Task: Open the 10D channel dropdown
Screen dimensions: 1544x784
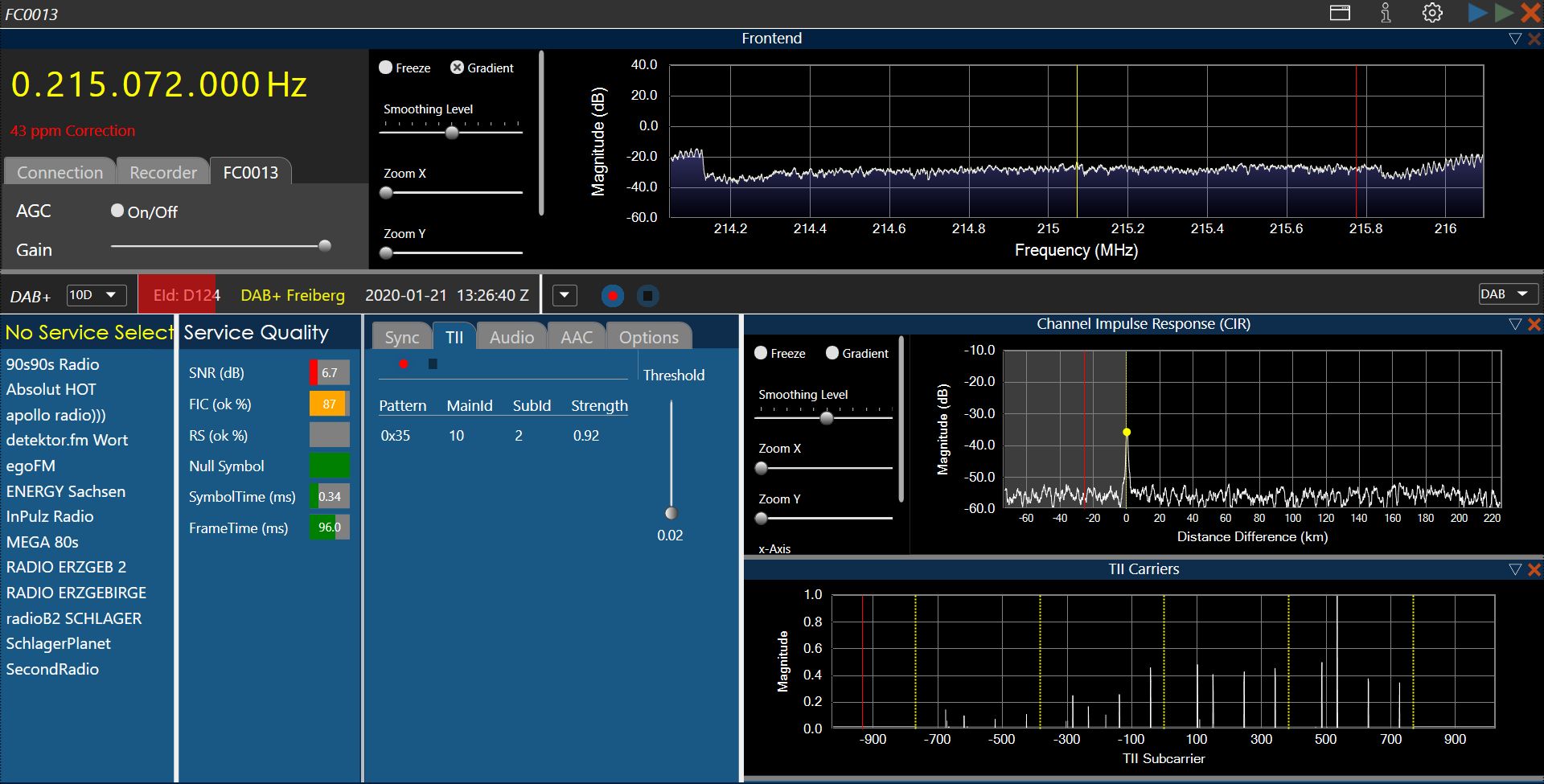Action: pos(96,295)
